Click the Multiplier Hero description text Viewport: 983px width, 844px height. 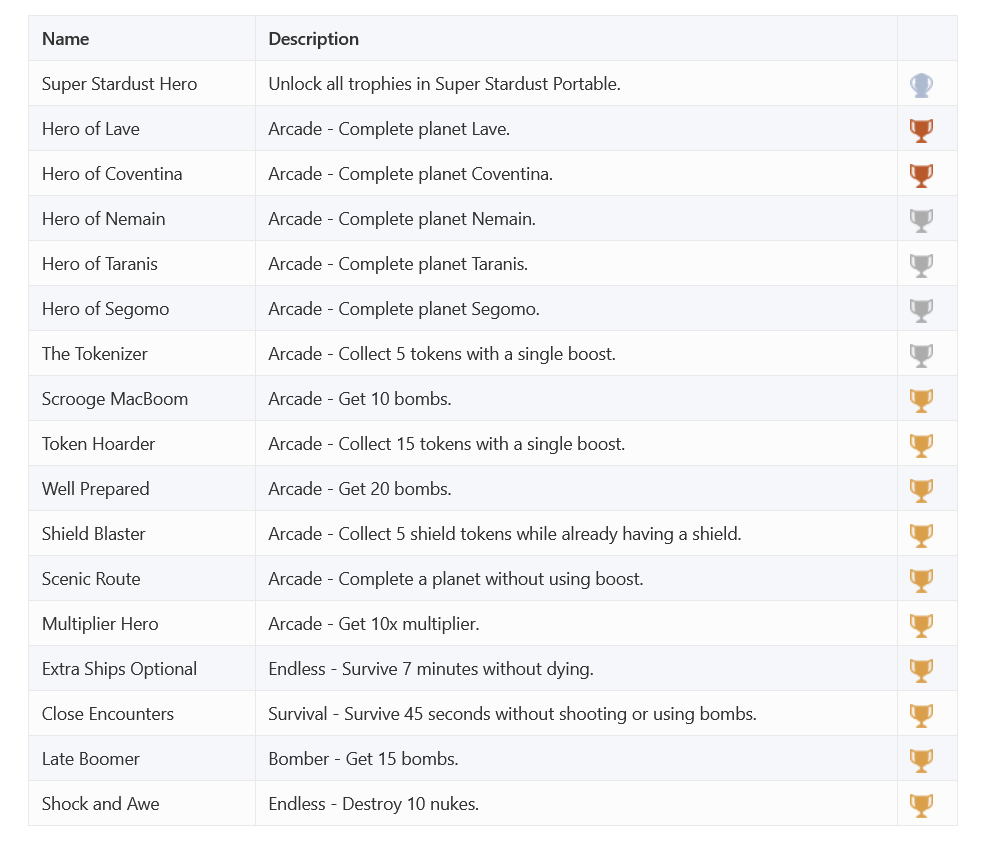pos(373,624)
